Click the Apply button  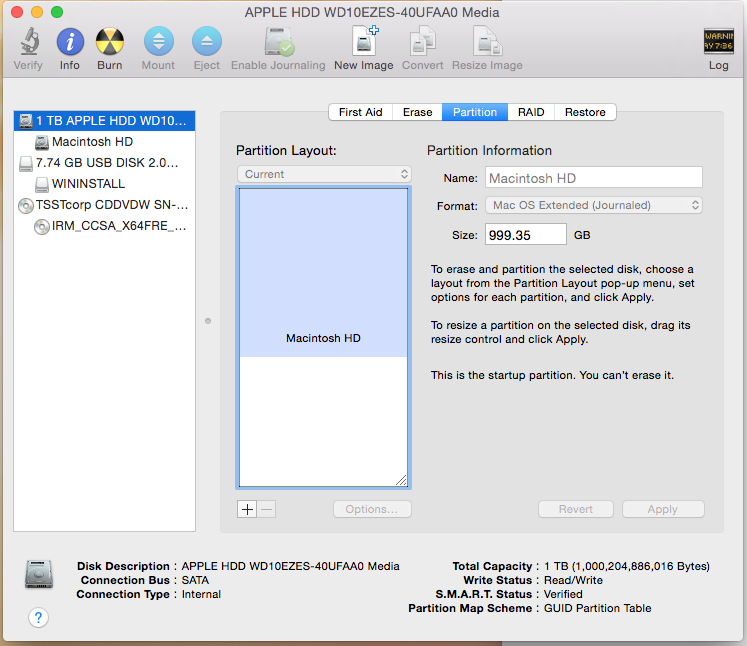coord(662,509)
